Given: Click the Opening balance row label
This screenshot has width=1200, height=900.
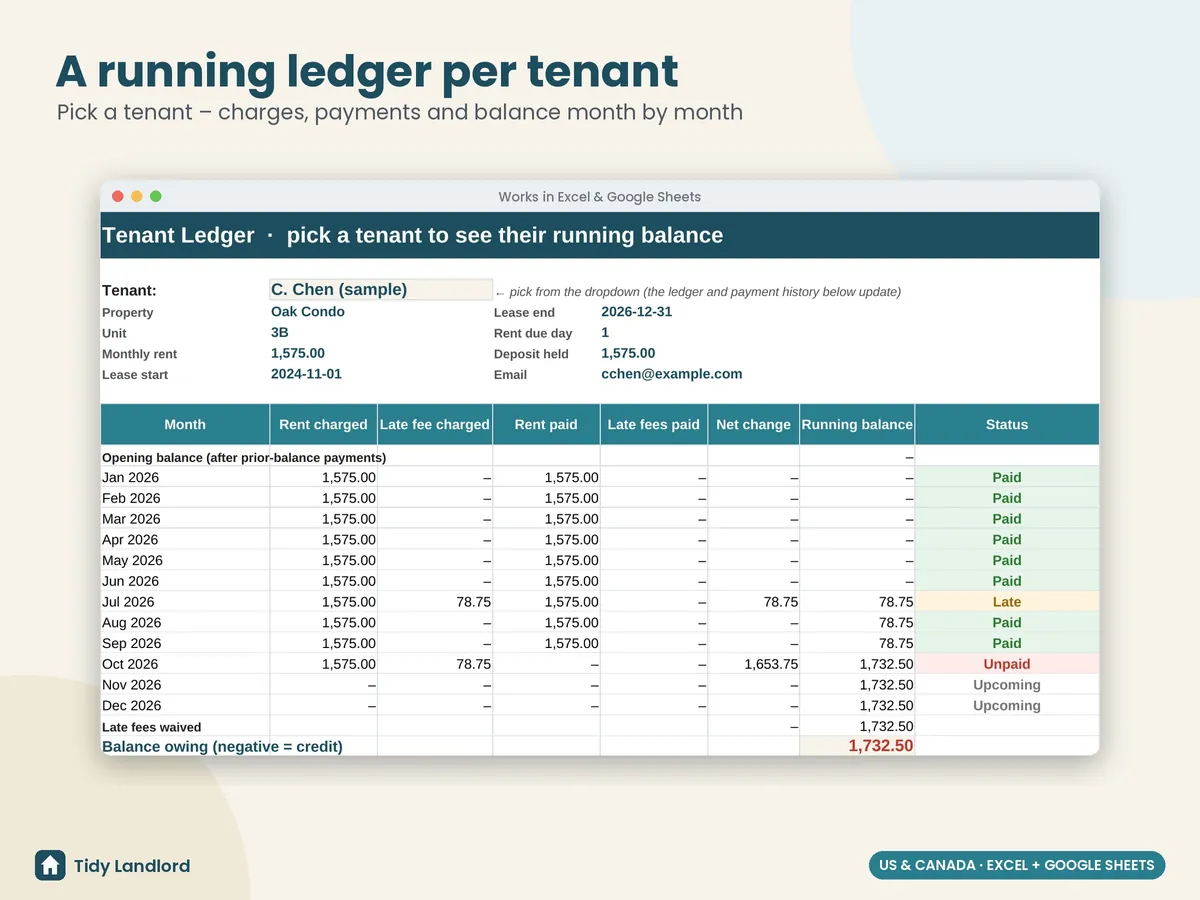Looking at the screenshot, I should click(x=244, y=457).
